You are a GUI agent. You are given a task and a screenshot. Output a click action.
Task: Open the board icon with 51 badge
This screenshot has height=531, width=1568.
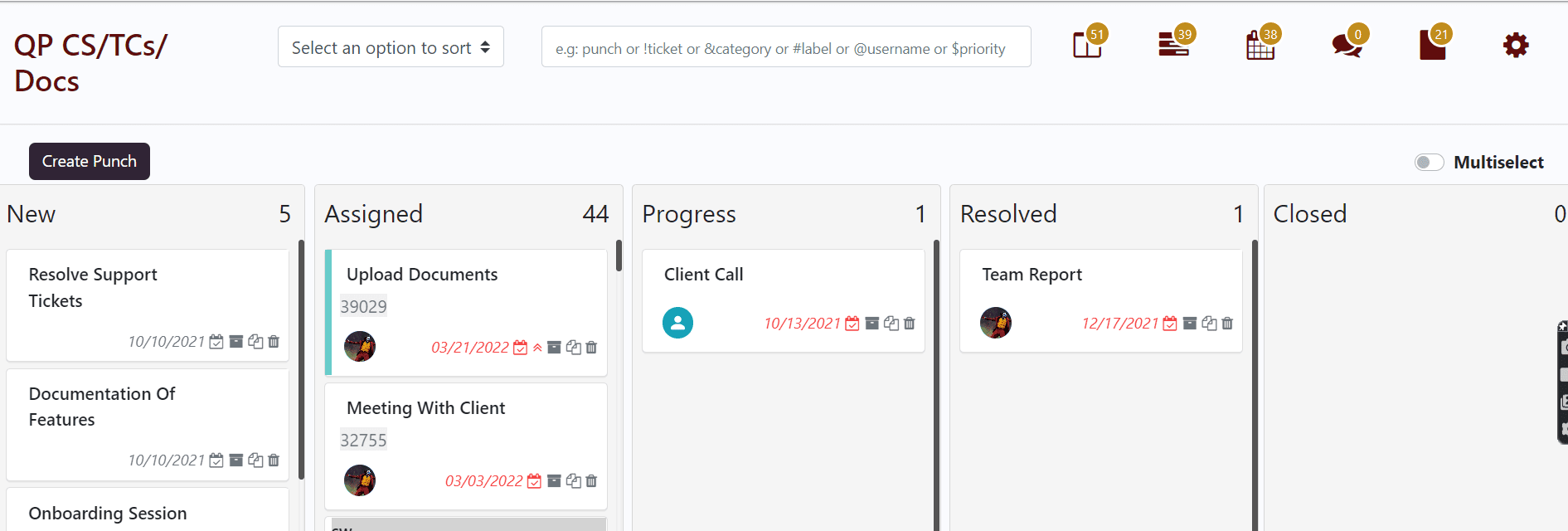coord(1086,45)
